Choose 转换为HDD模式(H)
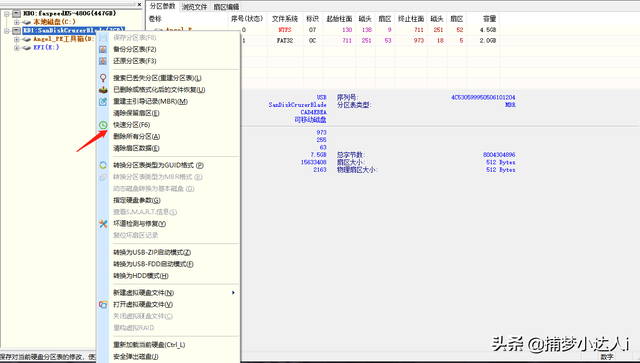This screenshot has width=640, height=363. [140, 276]
